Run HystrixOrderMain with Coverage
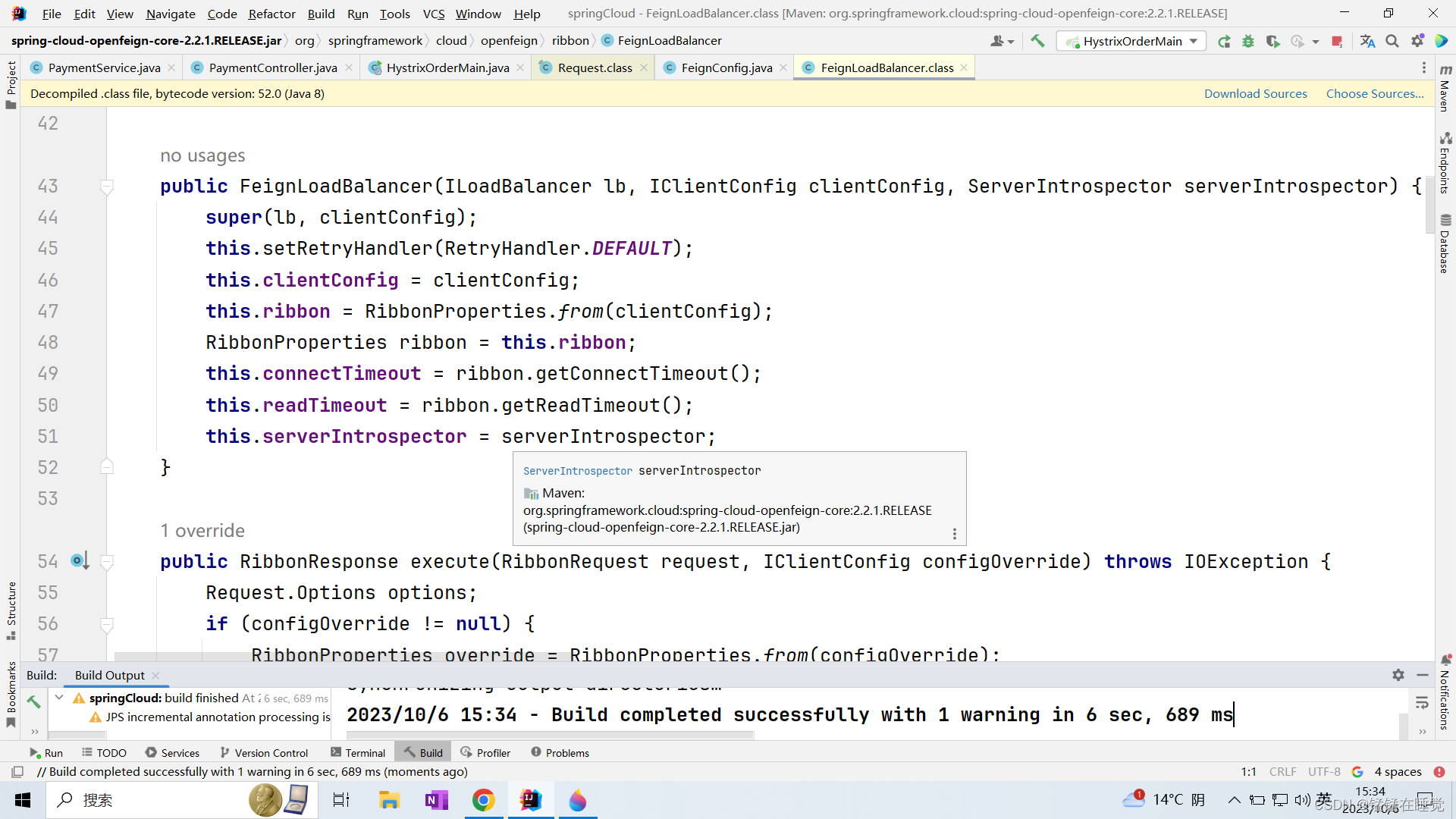Viewport: 1456px width, 819px height. click(x=1272, y=41)
